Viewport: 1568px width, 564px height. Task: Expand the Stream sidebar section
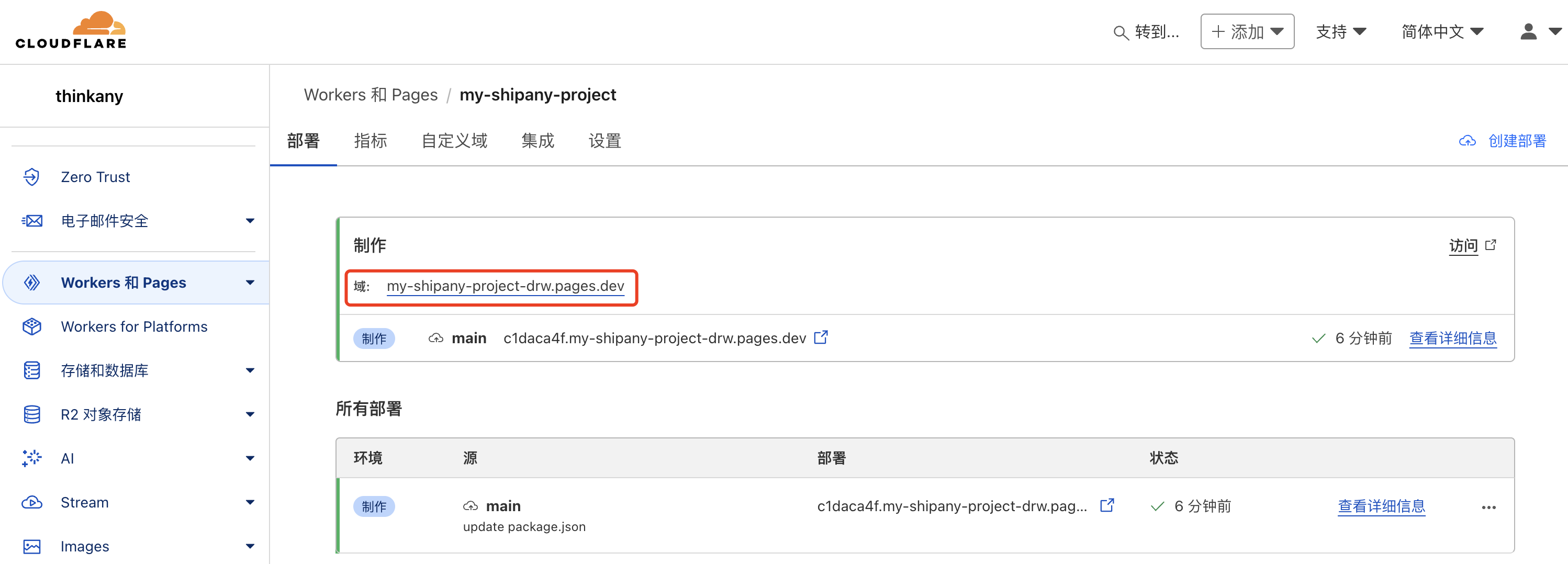[250, 503]
